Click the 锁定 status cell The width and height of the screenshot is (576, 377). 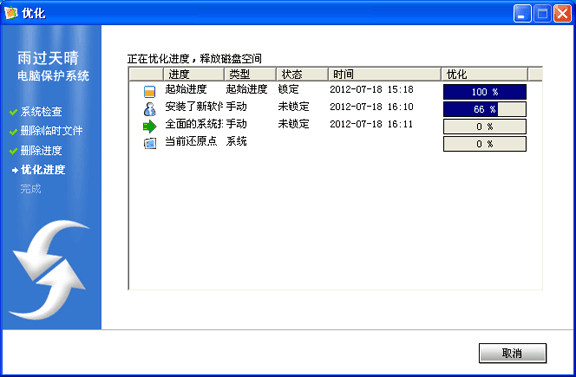pos(288,89)
